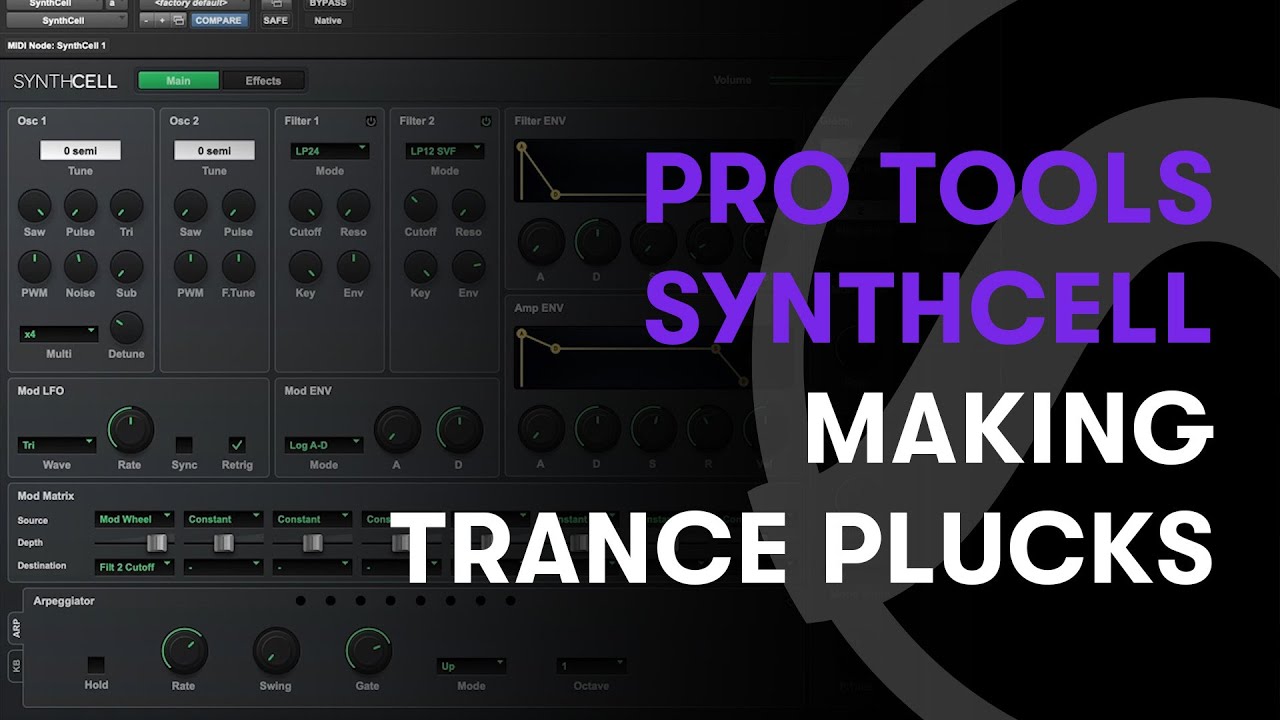
Task: Open the plugin settings copy icon
Action: click(x=179, y=20)
